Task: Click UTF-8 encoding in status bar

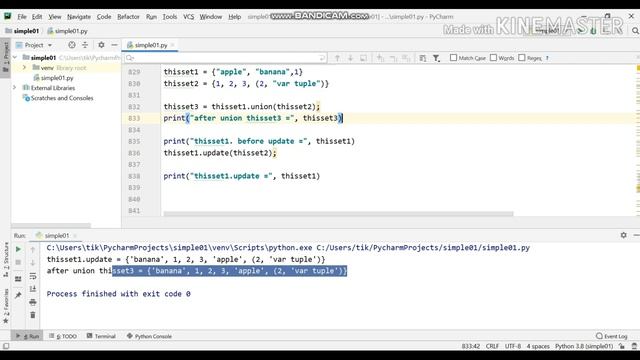Action: coord(513,346)
